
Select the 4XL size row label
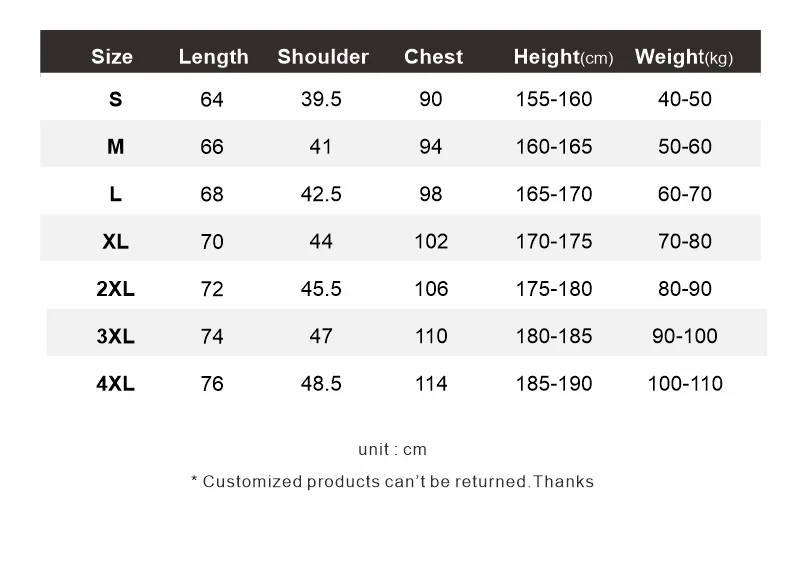tap(115, 383)
